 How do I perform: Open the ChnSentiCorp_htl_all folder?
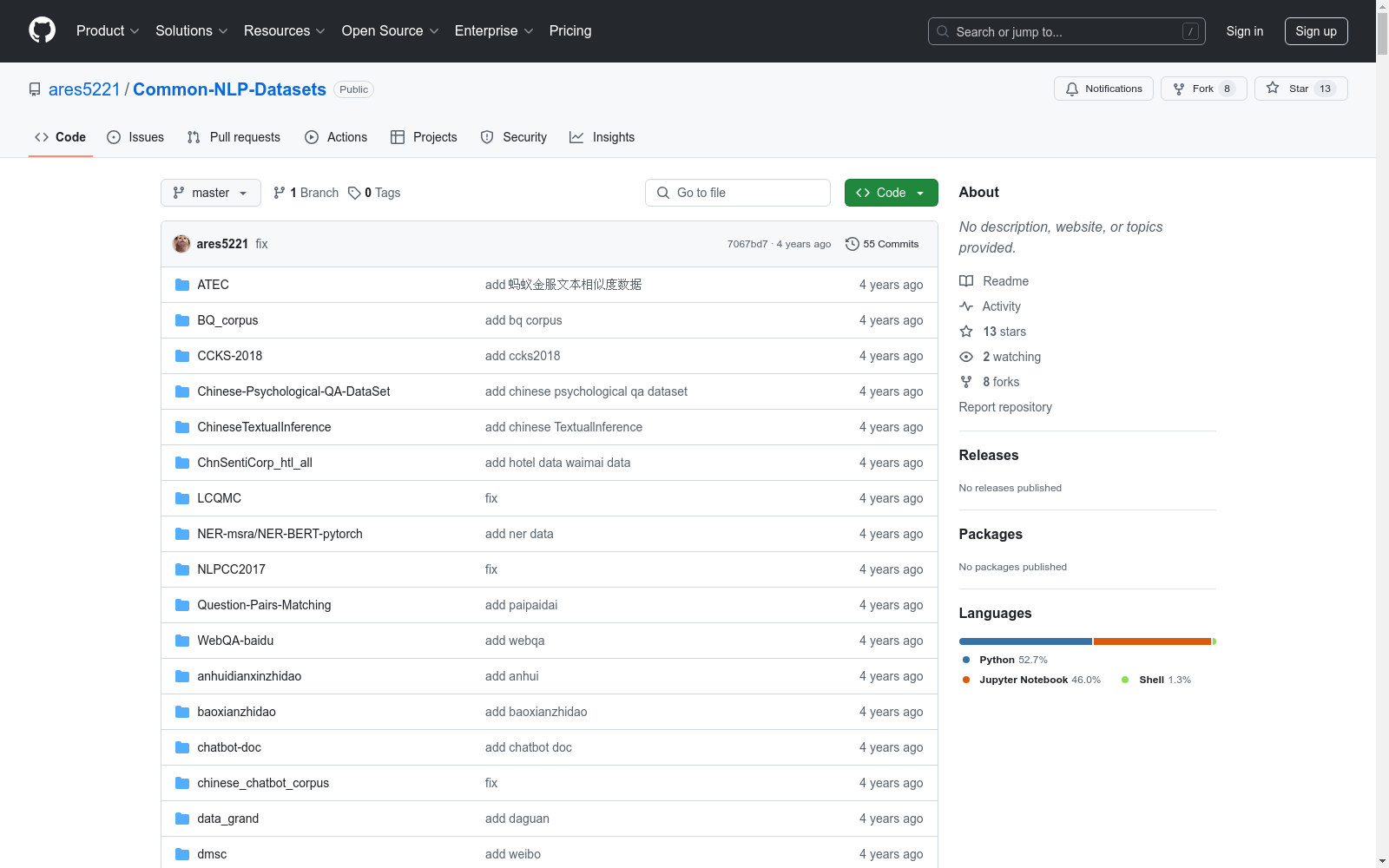click(x=254, y=463)
